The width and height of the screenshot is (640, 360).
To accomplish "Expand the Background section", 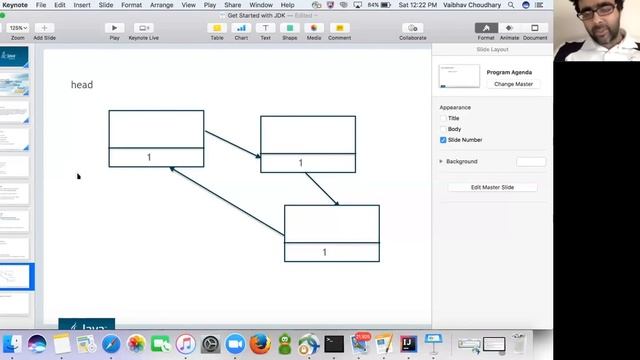I will (x=441, y=162).
